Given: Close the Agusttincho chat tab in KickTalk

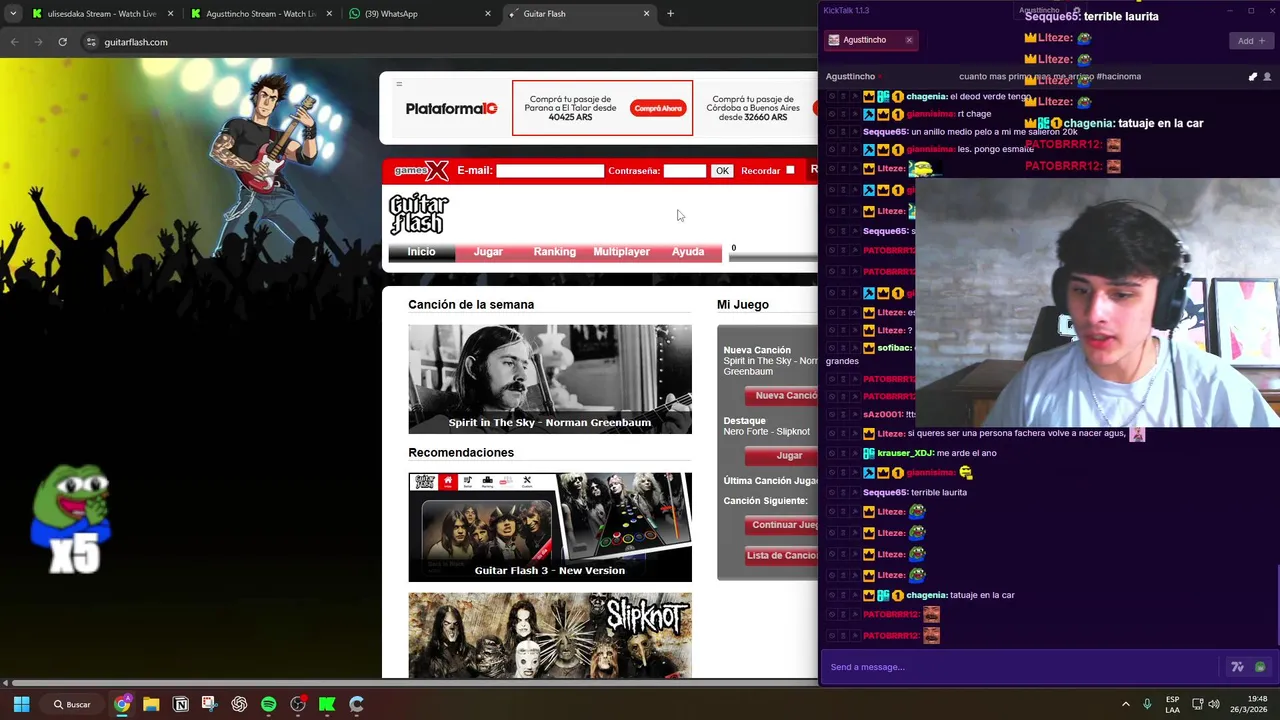Looking at the screenshot, I should 909,40.
